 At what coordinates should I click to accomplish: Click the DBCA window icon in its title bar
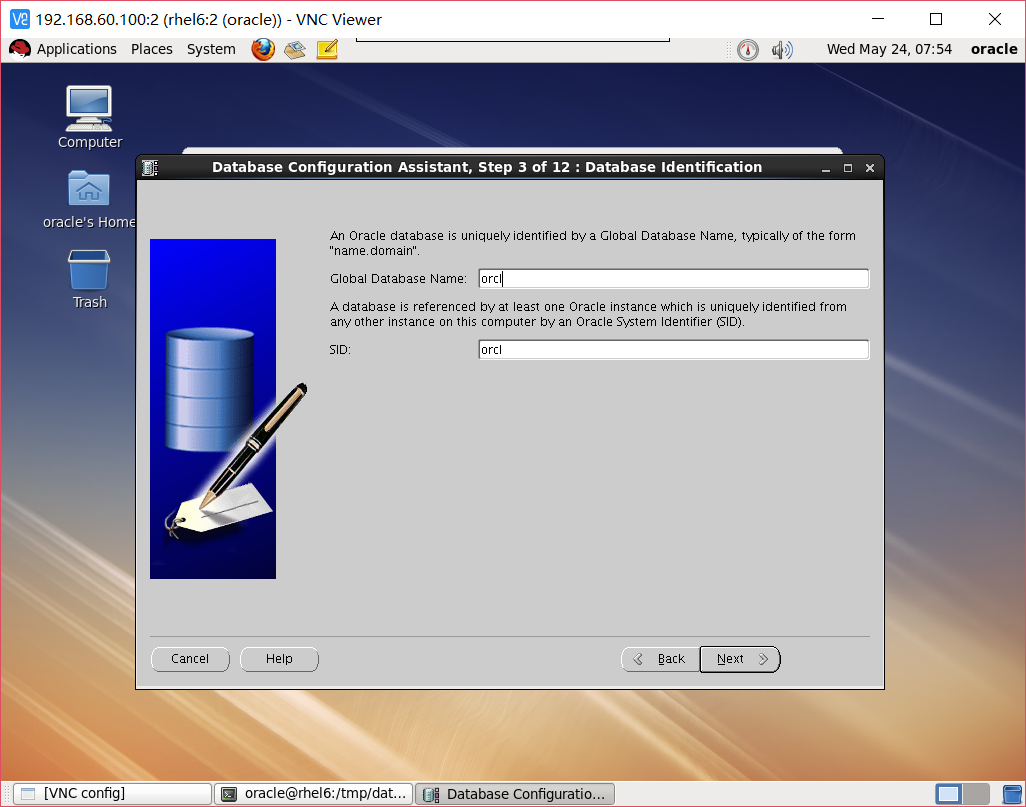152,167
